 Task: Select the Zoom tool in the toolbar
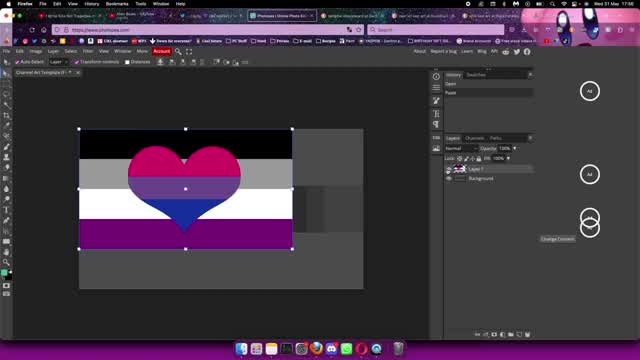click(x=6, y=262)
